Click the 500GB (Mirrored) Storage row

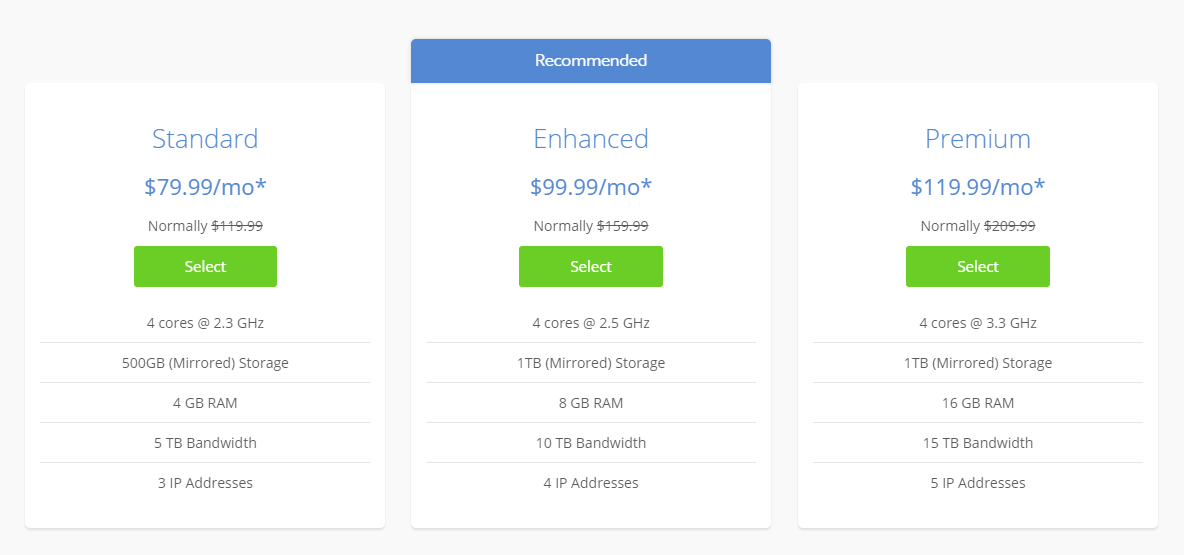click(x=205, y=363)
